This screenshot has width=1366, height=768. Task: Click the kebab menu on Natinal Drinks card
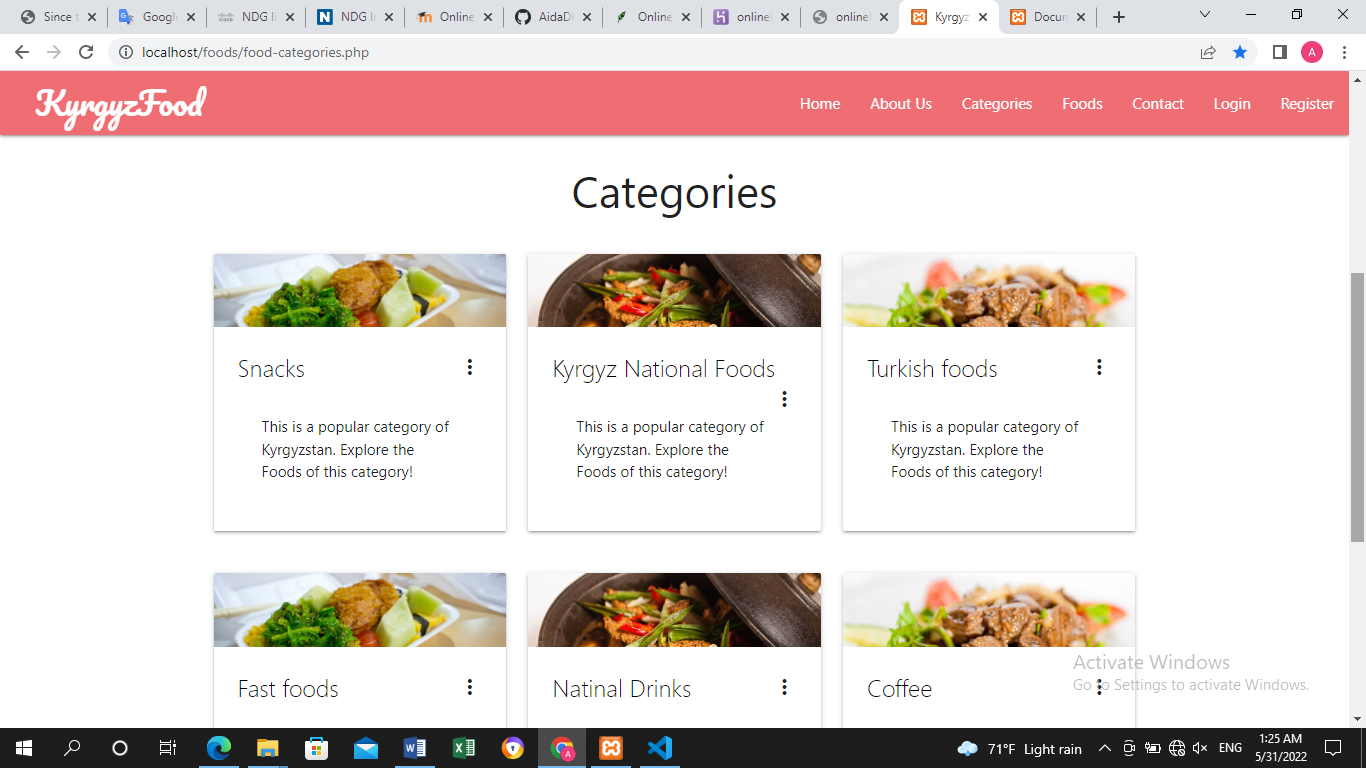[784, 687]
